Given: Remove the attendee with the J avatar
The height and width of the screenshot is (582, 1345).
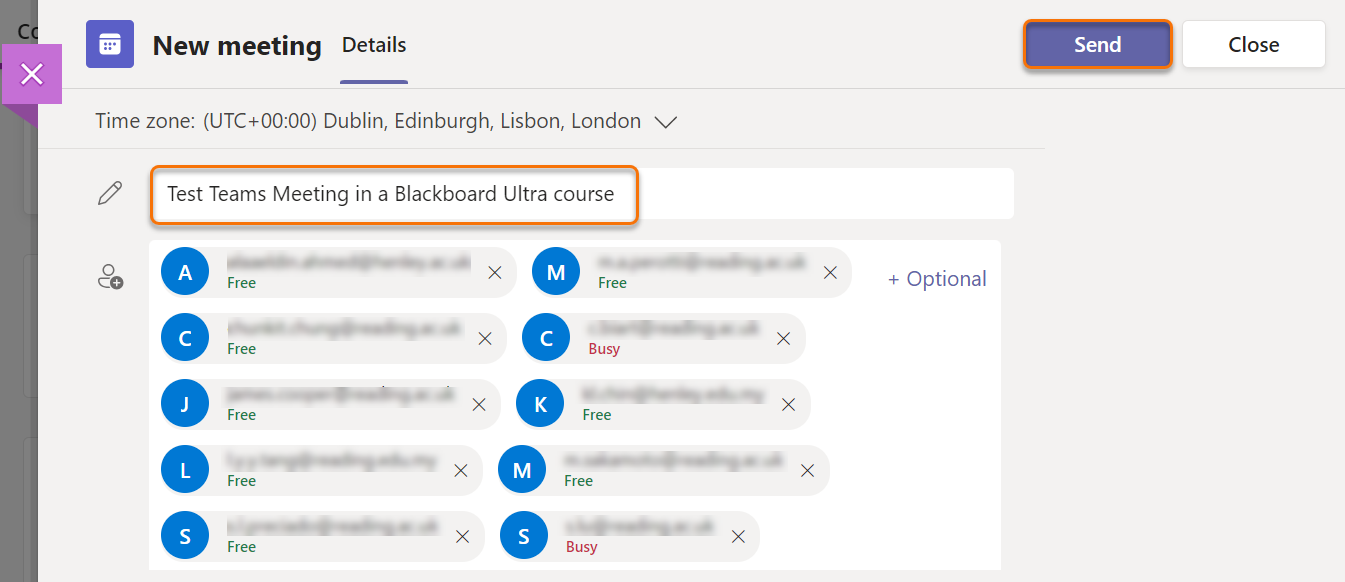Looking at the screenshot, I should [x=479, y=404].
